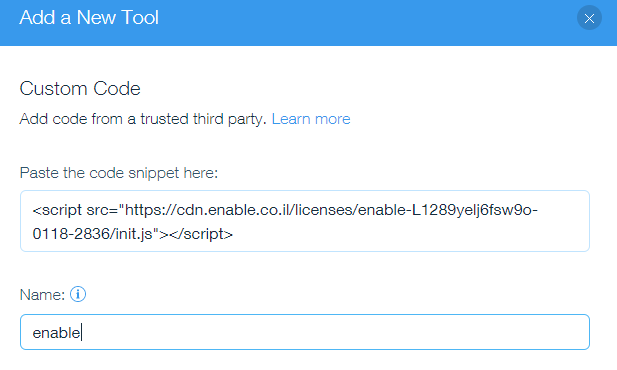Click inside the code snippet text box
The image size is (617, 370).
[305, 221]
